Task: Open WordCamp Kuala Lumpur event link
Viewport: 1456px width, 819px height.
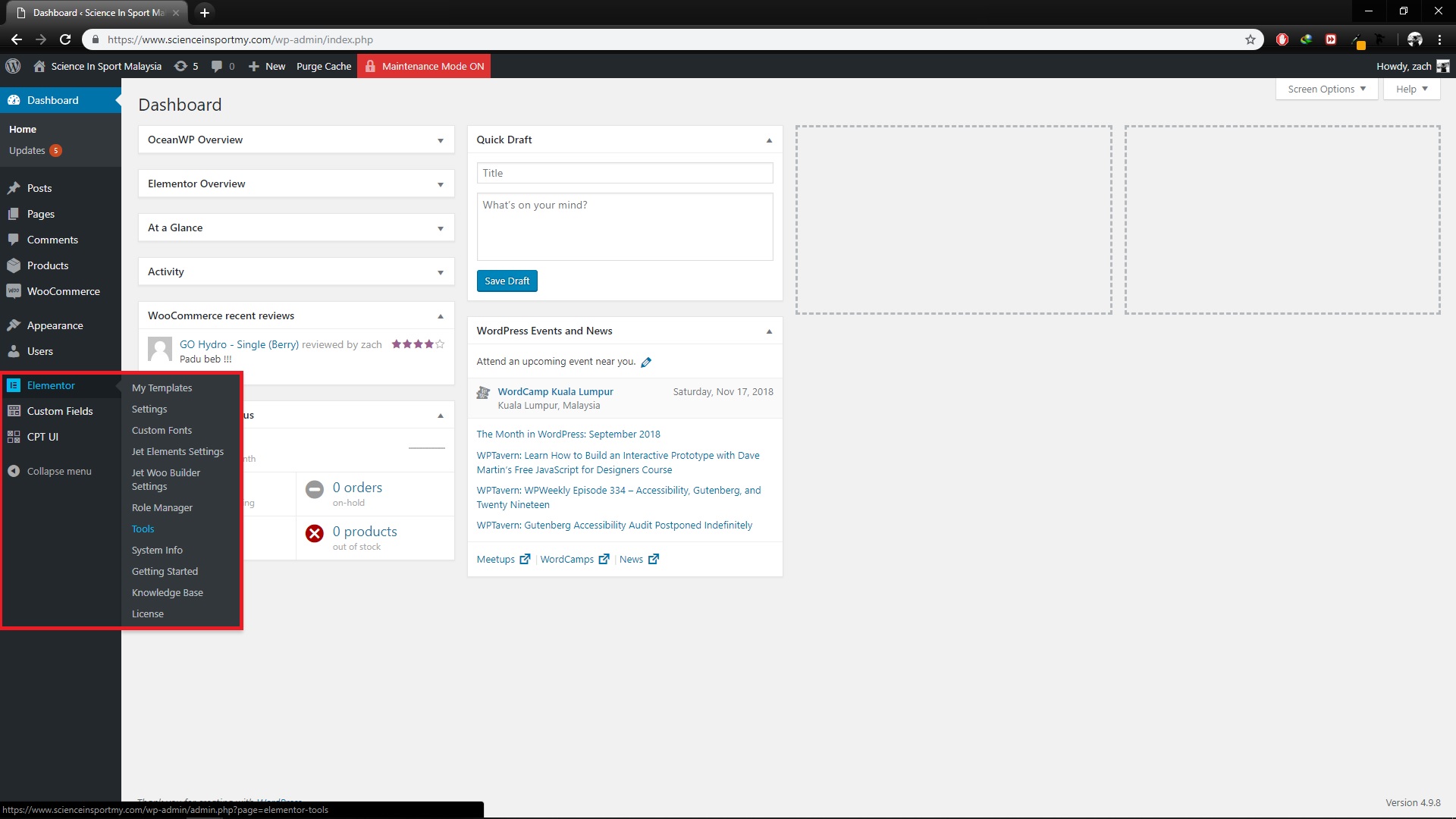Action: 555,391
